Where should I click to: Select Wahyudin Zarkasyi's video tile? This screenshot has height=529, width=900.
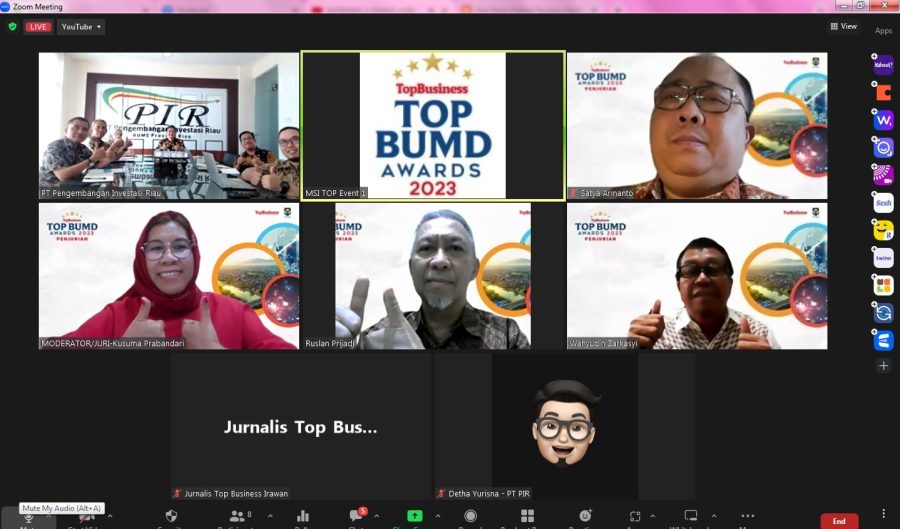(x=697, y=276)
